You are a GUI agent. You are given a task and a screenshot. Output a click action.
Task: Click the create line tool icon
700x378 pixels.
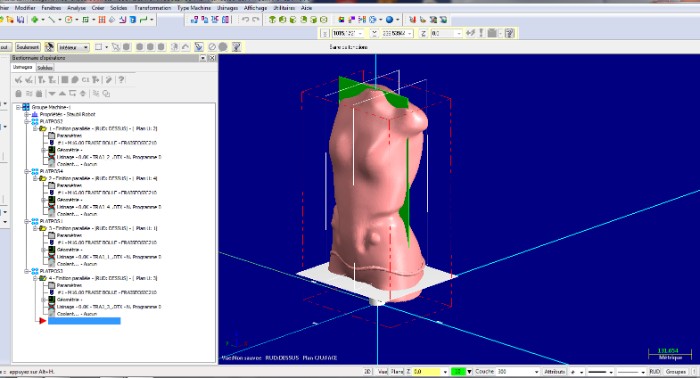pyautogui.click(x=52, y=20)
